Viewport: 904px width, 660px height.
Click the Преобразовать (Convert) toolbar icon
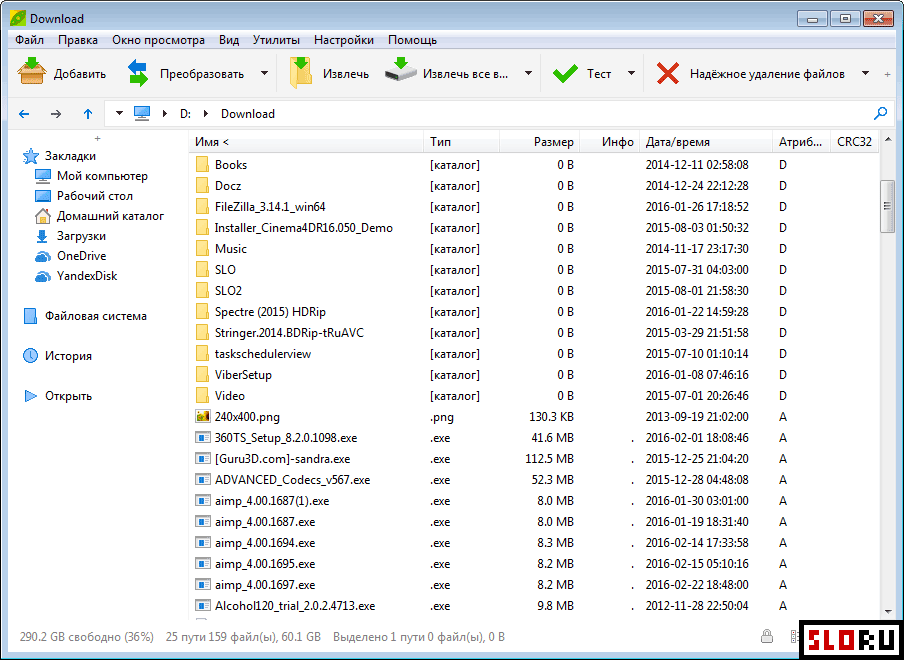[138, 73]
